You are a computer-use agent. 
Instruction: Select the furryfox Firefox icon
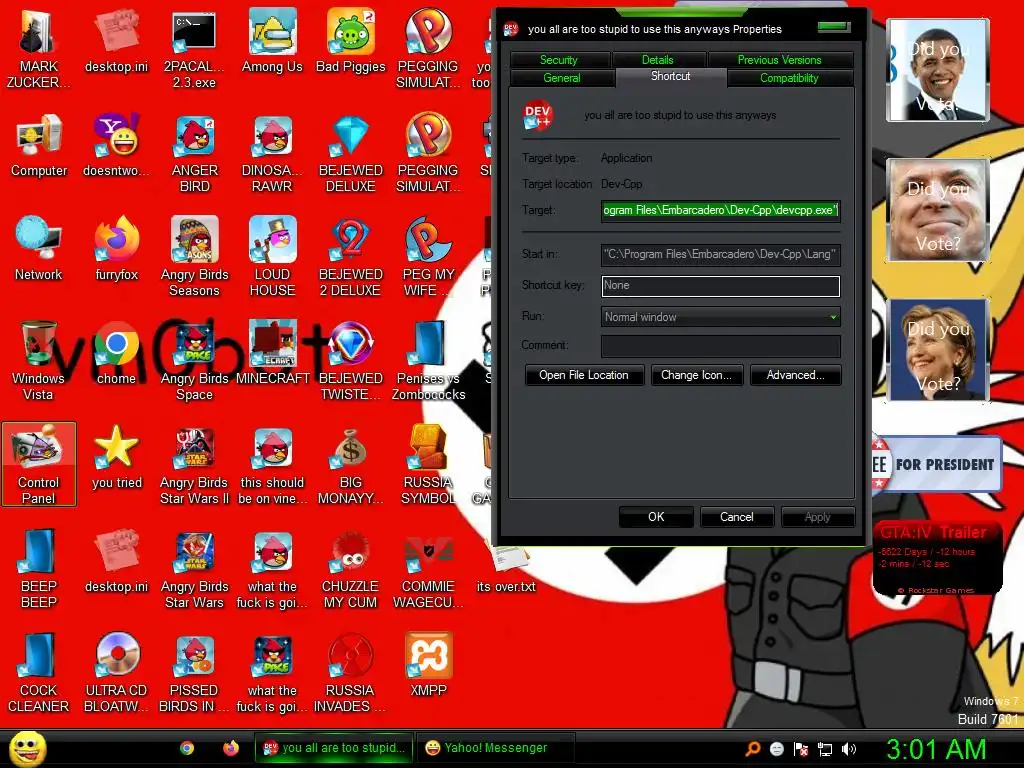(x=116, y=249)
